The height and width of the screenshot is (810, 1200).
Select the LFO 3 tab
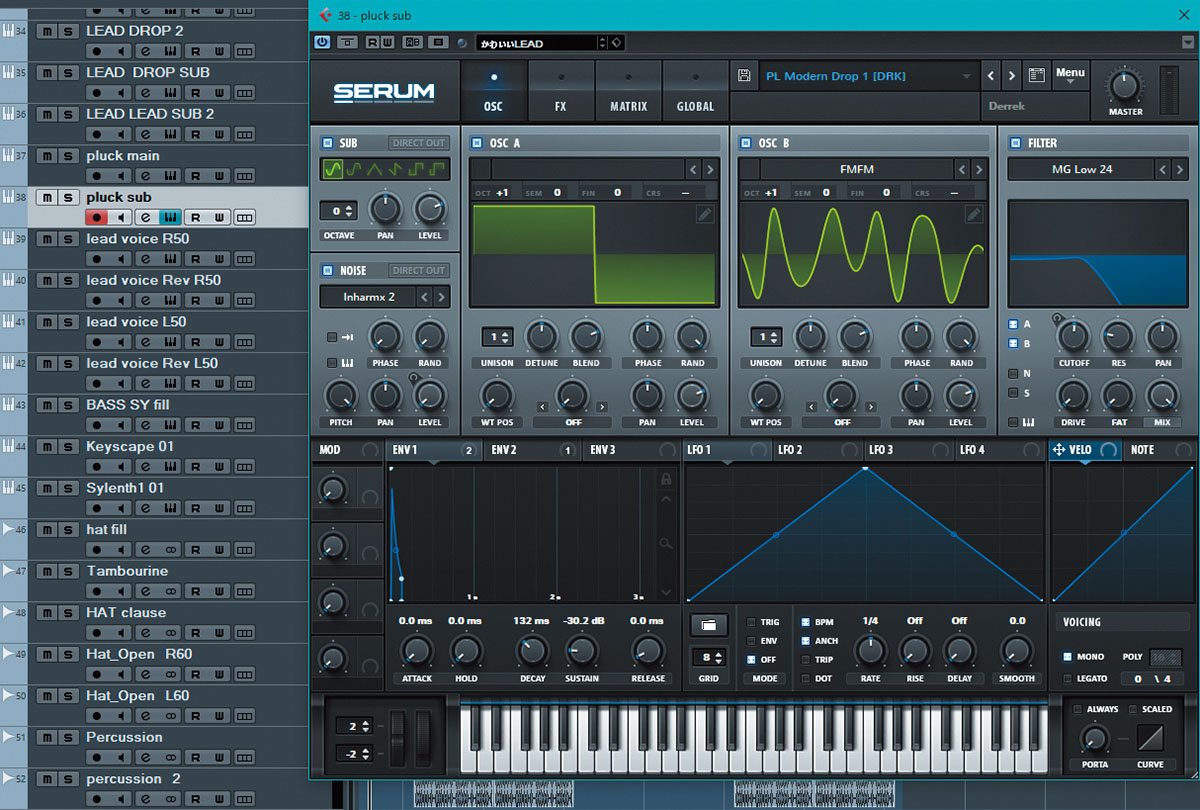pyautogui.click(x=907, y=450)
